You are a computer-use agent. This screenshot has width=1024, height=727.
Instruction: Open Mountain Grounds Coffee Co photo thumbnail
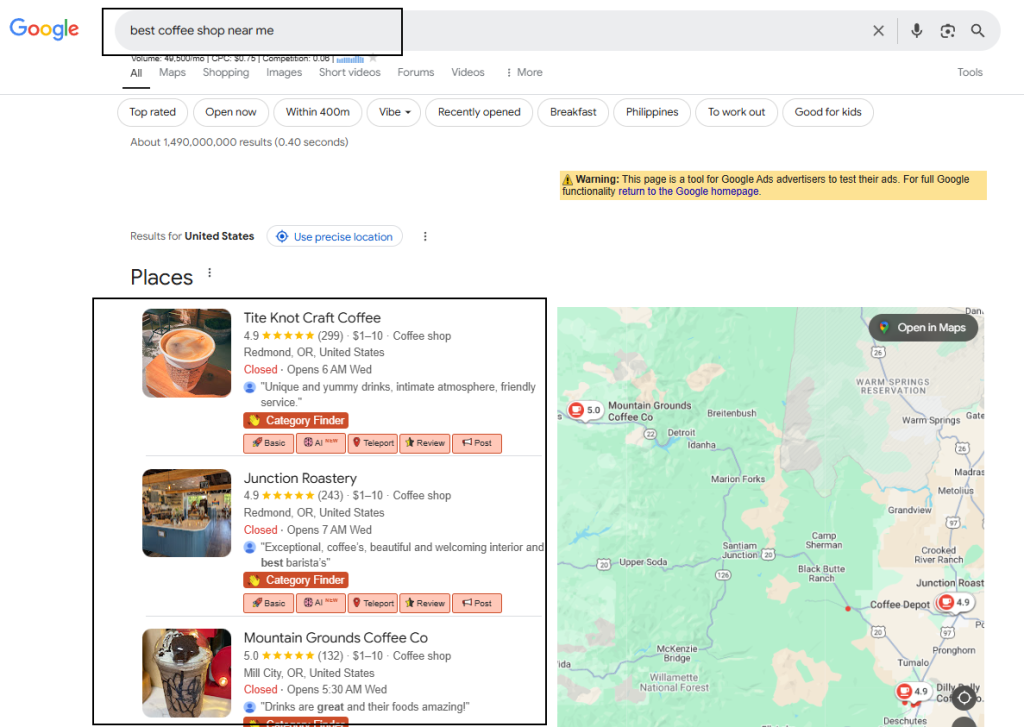(x=187, y=673)
